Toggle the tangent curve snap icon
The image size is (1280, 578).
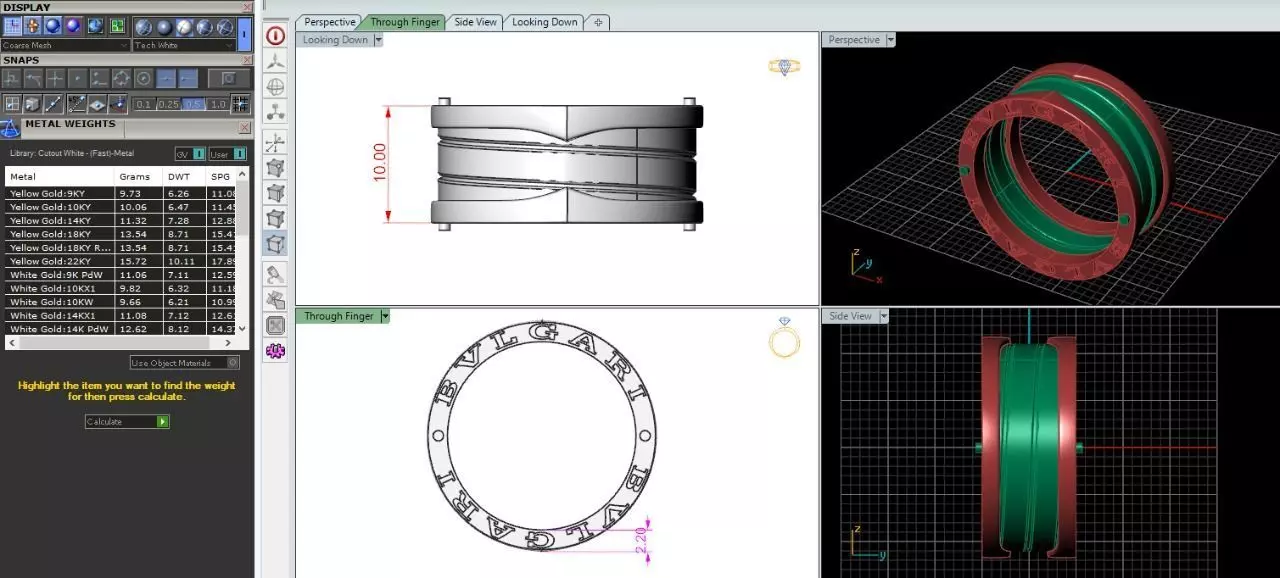click(33, 78)
